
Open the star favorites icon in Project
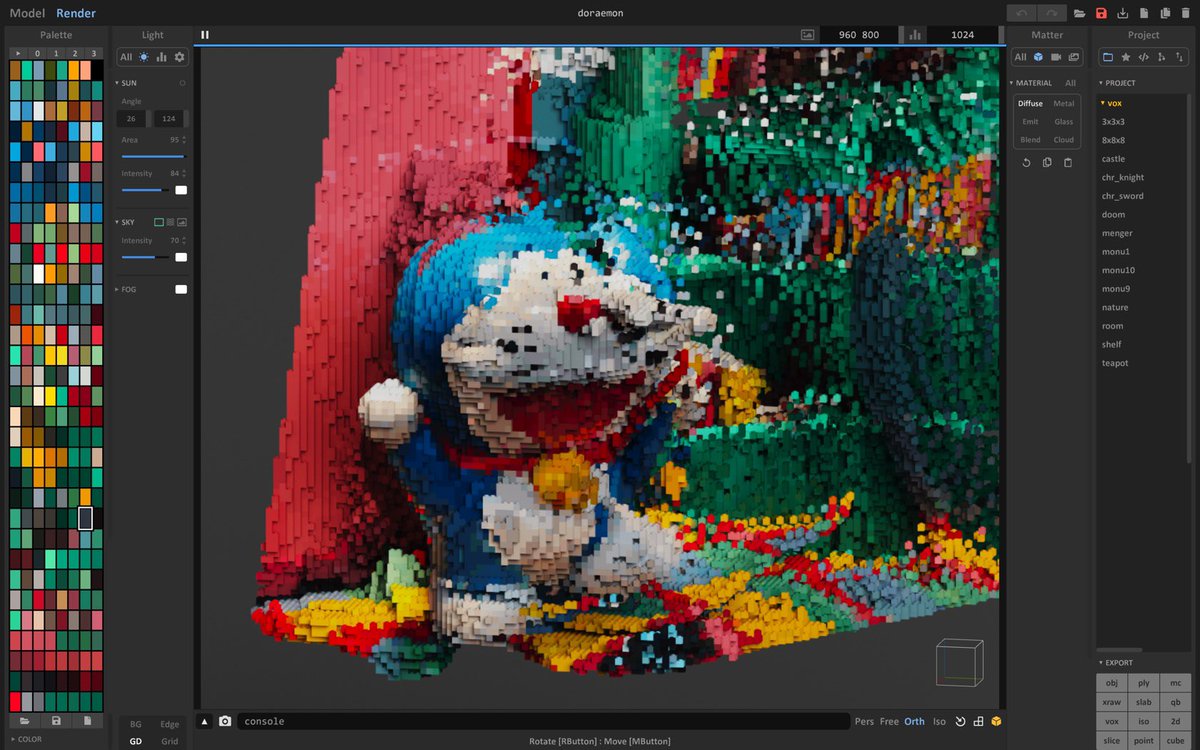(x=1126, y=57)
